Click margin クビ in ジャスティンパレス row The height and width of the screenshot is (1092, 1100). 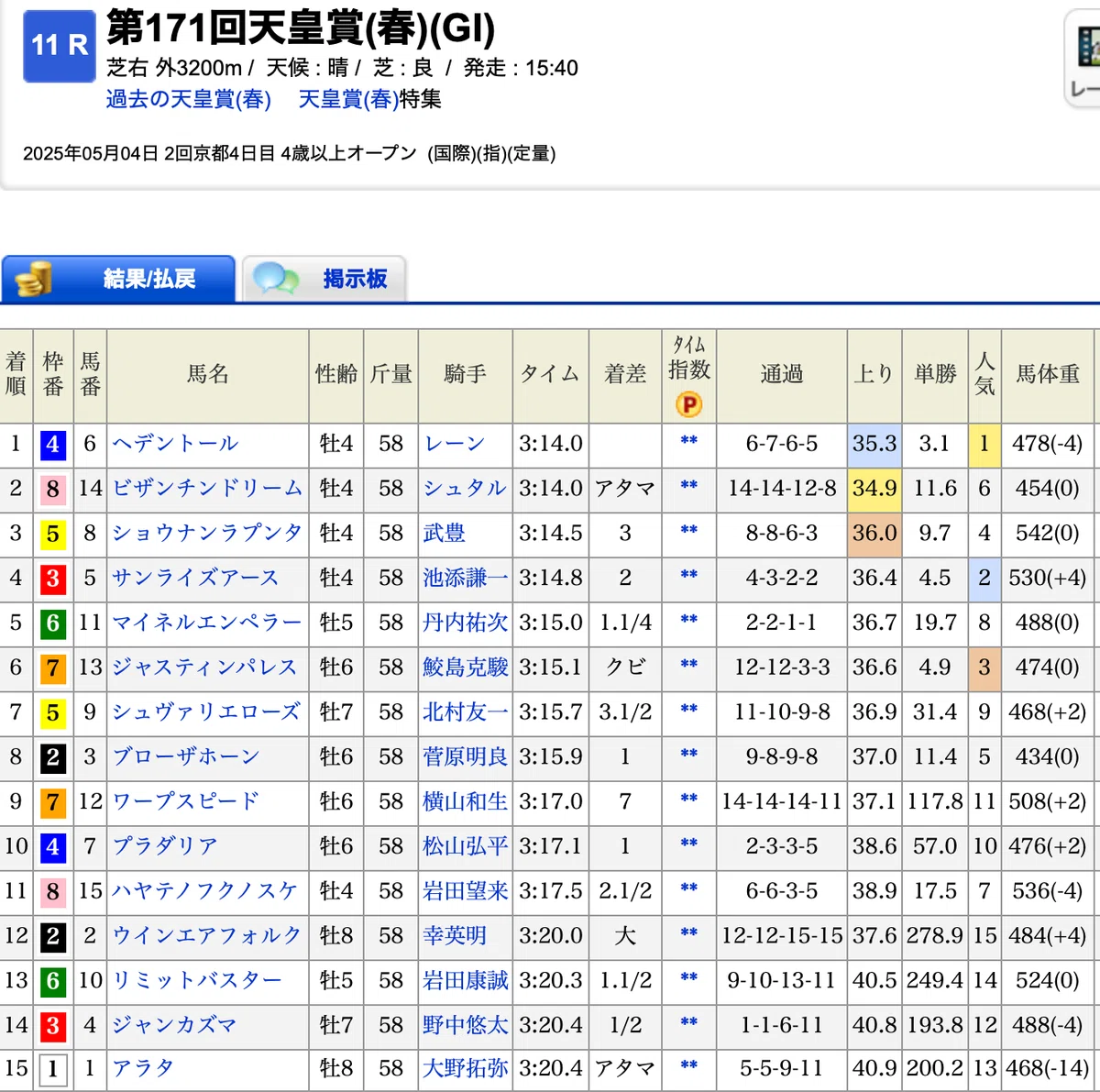pos(625,667)
